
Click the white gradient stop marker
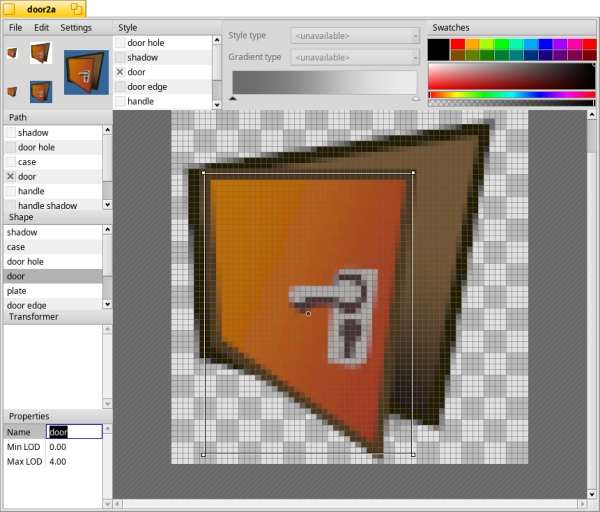[x=415, y=99]
